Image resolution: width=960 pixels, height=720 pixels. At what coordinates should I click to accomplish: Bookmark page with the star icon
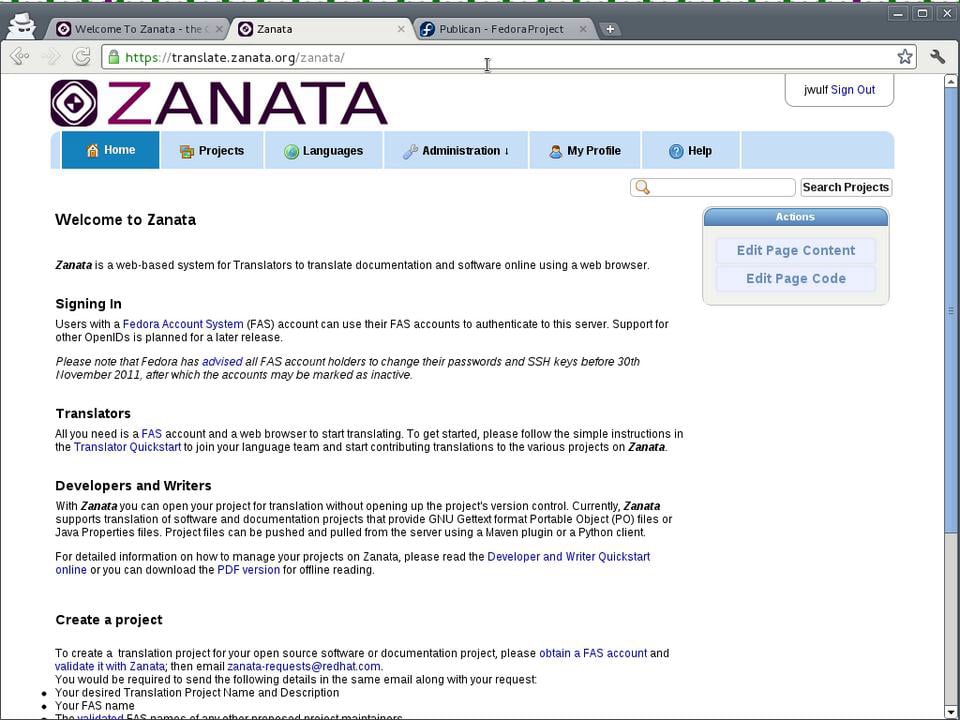point(905,57)
